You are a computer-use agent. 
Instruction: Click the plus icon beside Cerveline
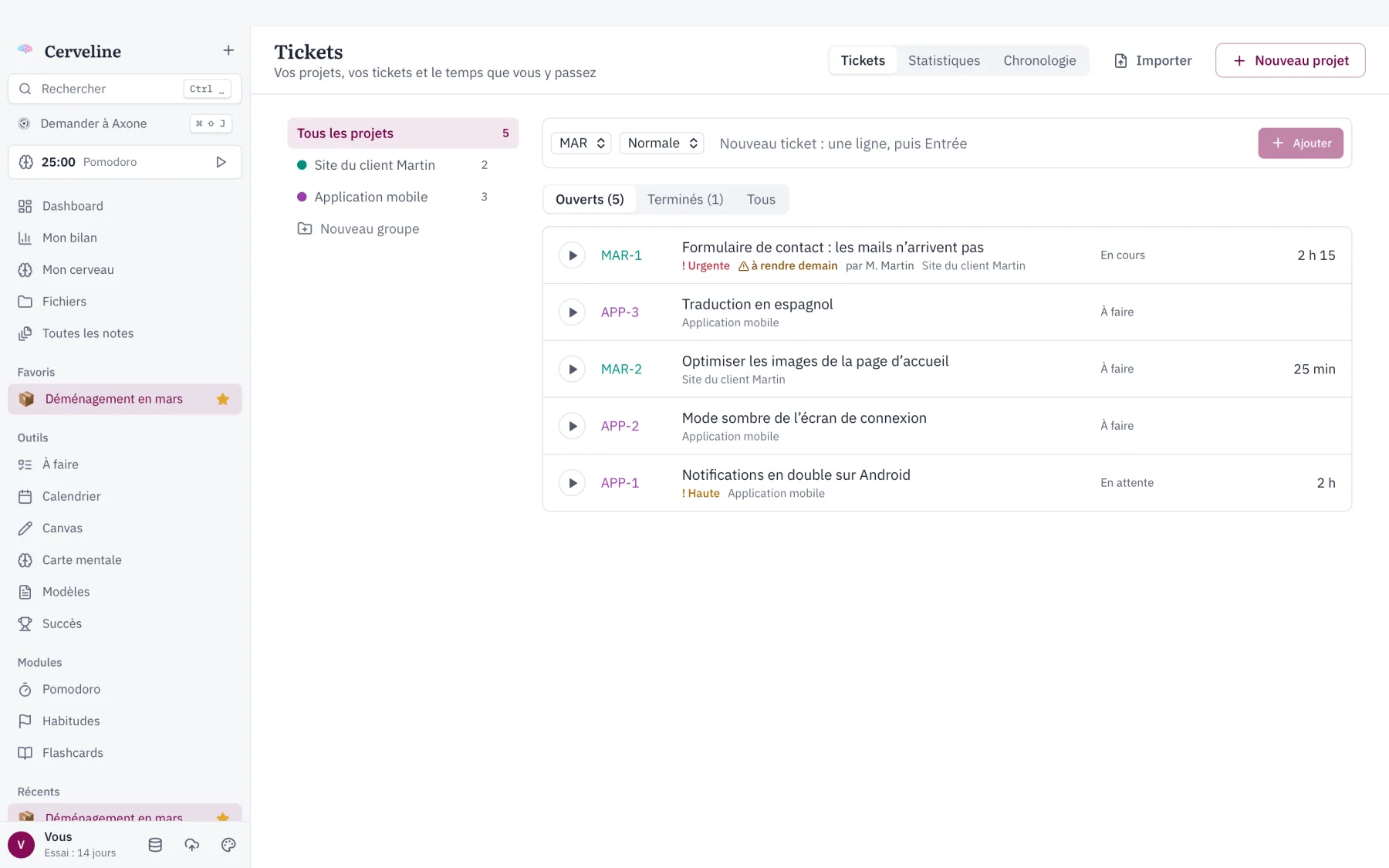(x=228, y=51)
